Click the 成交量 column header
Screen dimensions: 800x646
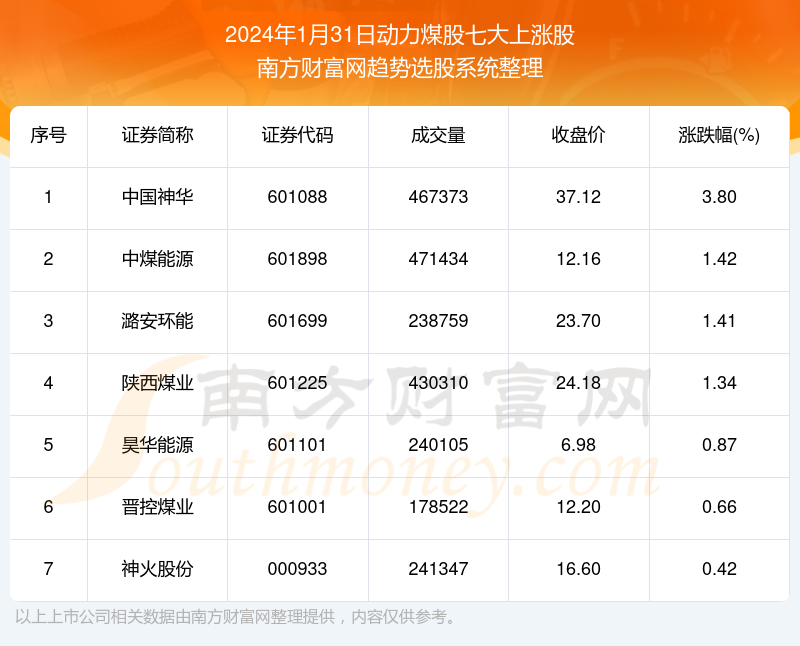coord(438,136)
